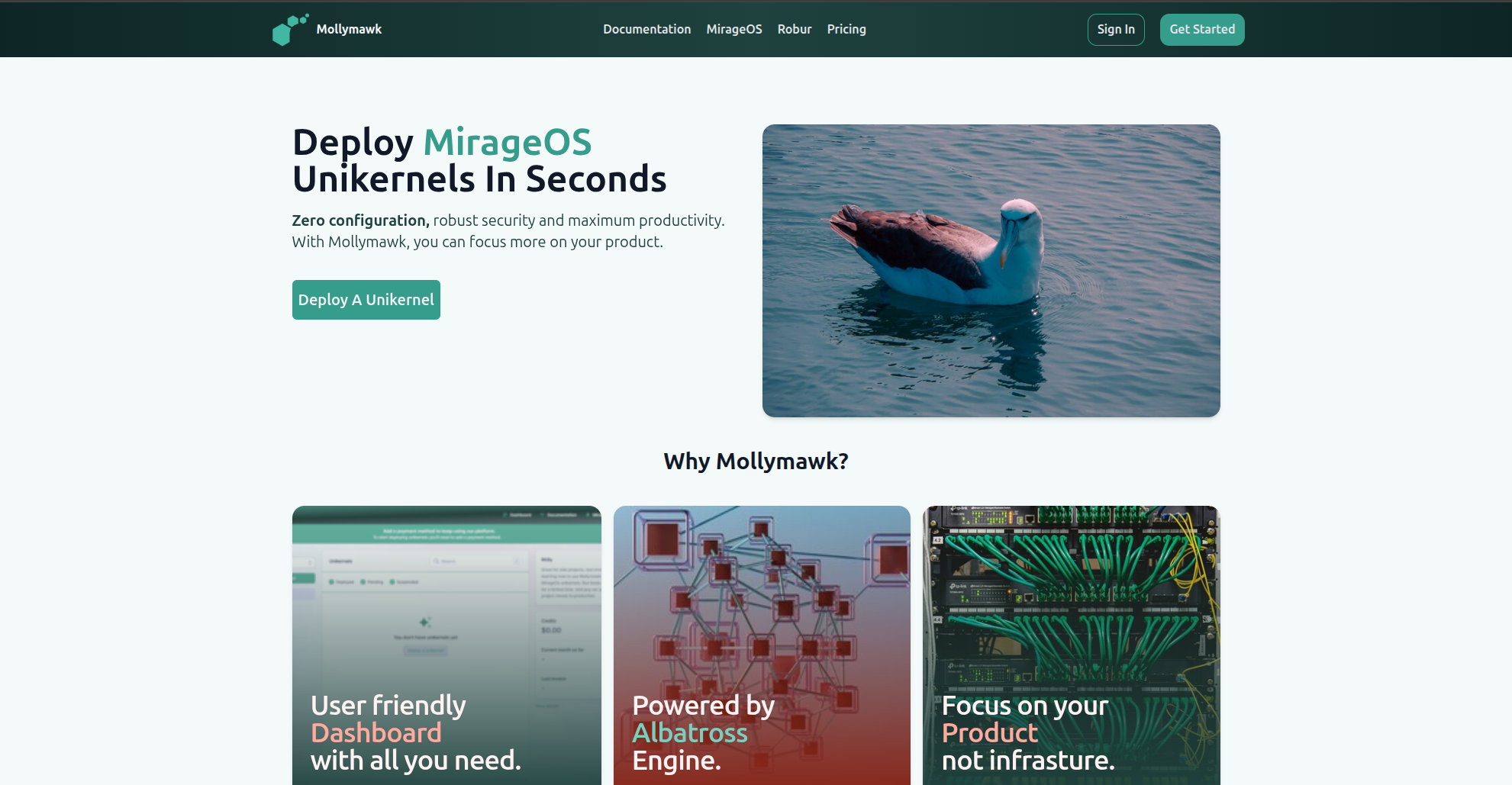Click the Mollymawk brand name text
1512x785 pixels.
coord(349,30)
